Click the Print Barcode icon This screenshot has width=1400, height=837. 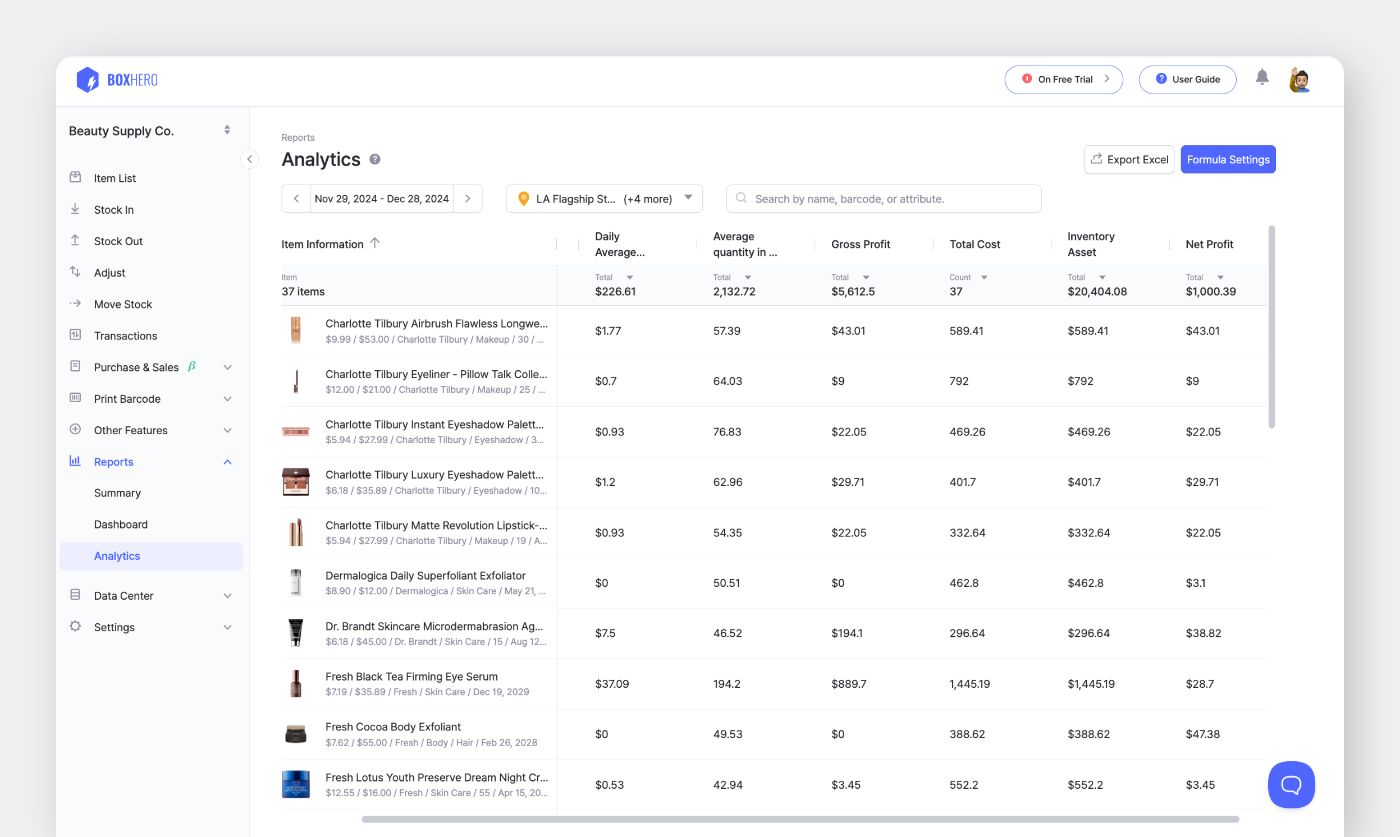point(75,398)
